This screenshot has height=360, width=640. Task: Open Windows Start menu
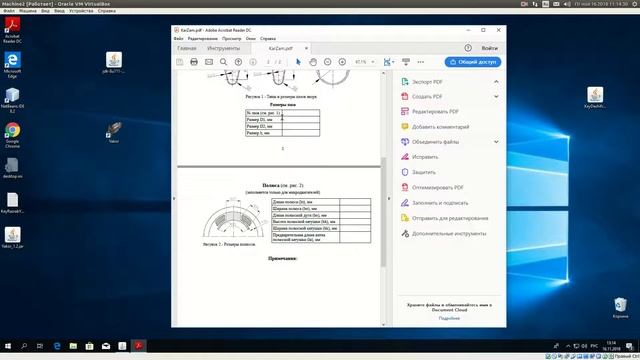tap(7, 346)
